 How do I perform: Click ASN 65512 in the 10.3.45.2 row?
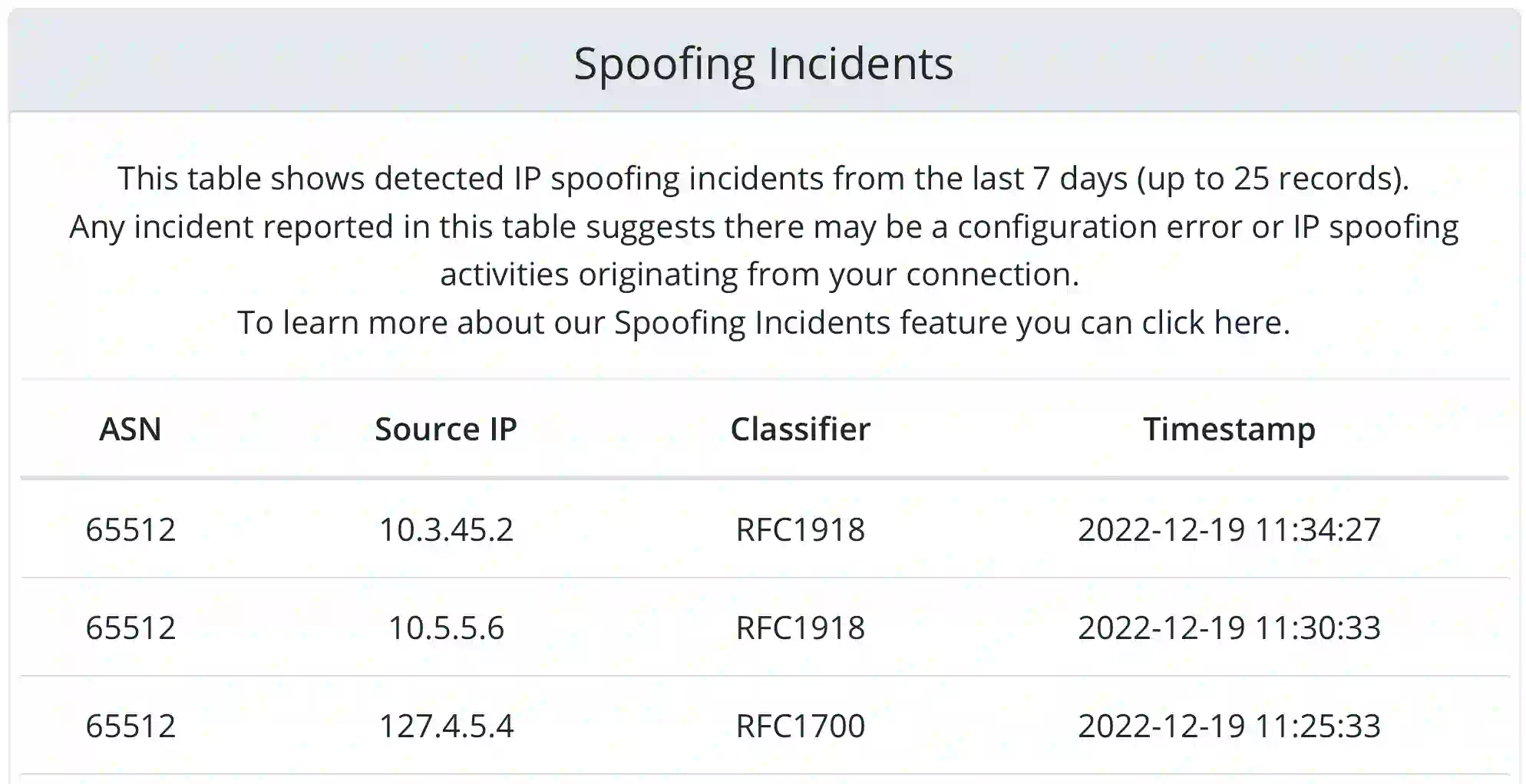pos(130,529)
